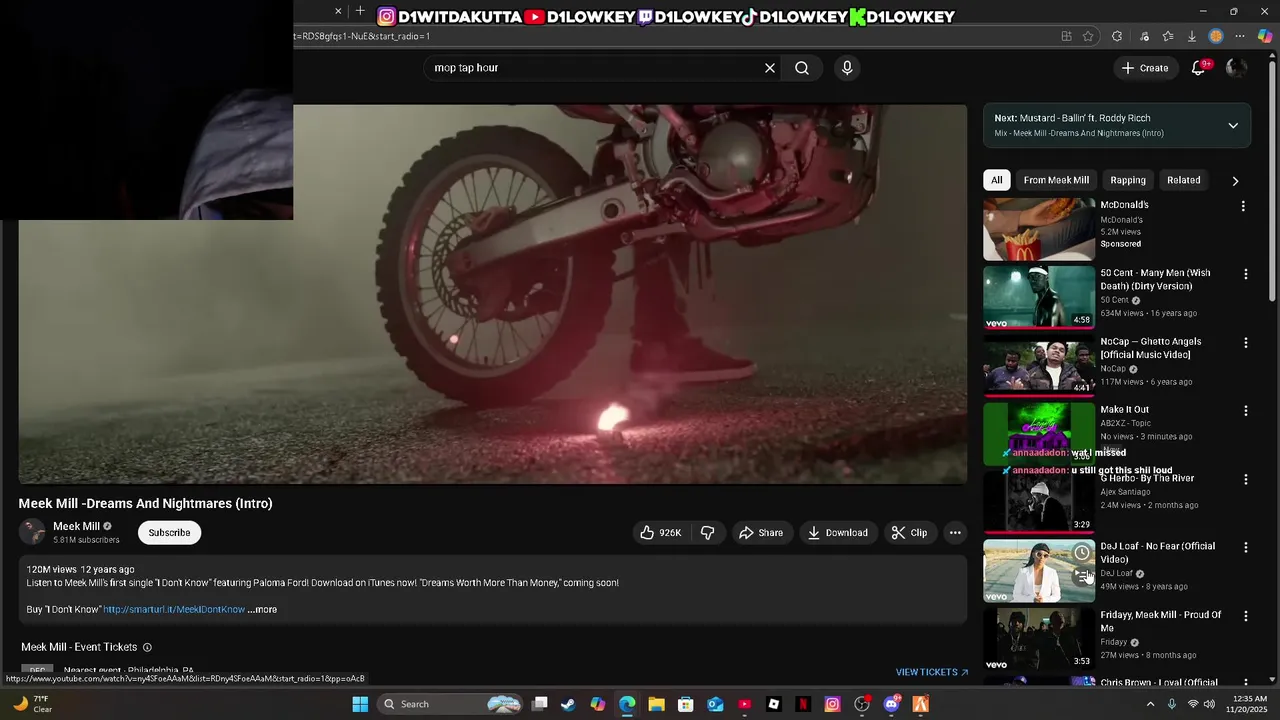Click the YouTube search magnifier button
This screenshot has height=720, width=1280.
(802, 68)
